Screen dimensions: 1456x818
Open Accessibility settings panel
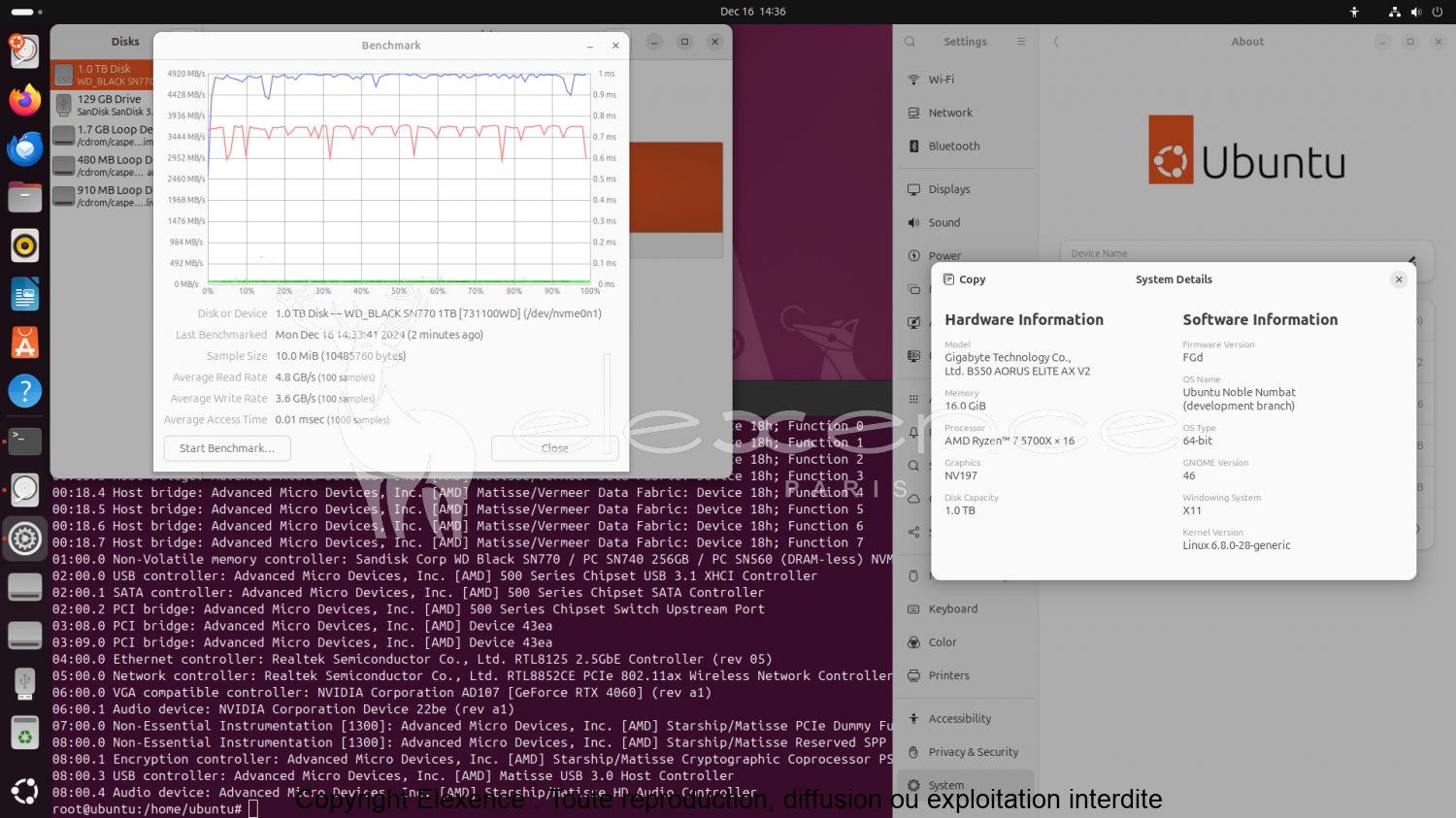[x=965, y=719]
